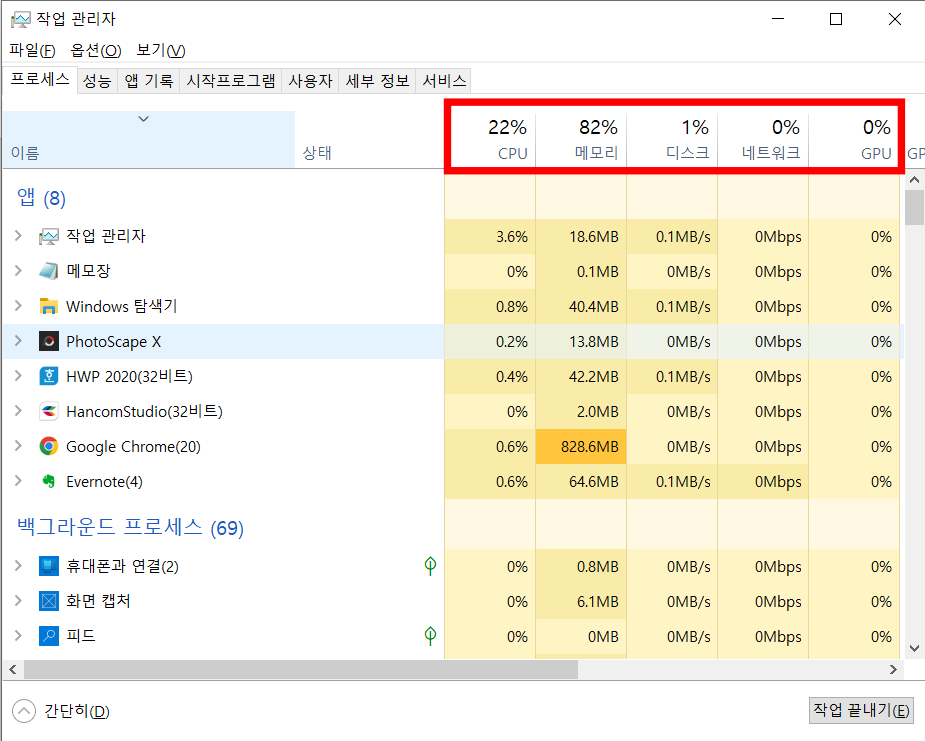The height and width of the screenshot is (741, 925).
Task: Click the 앱 (8) group heading
Action: click(x=41, y=198)
